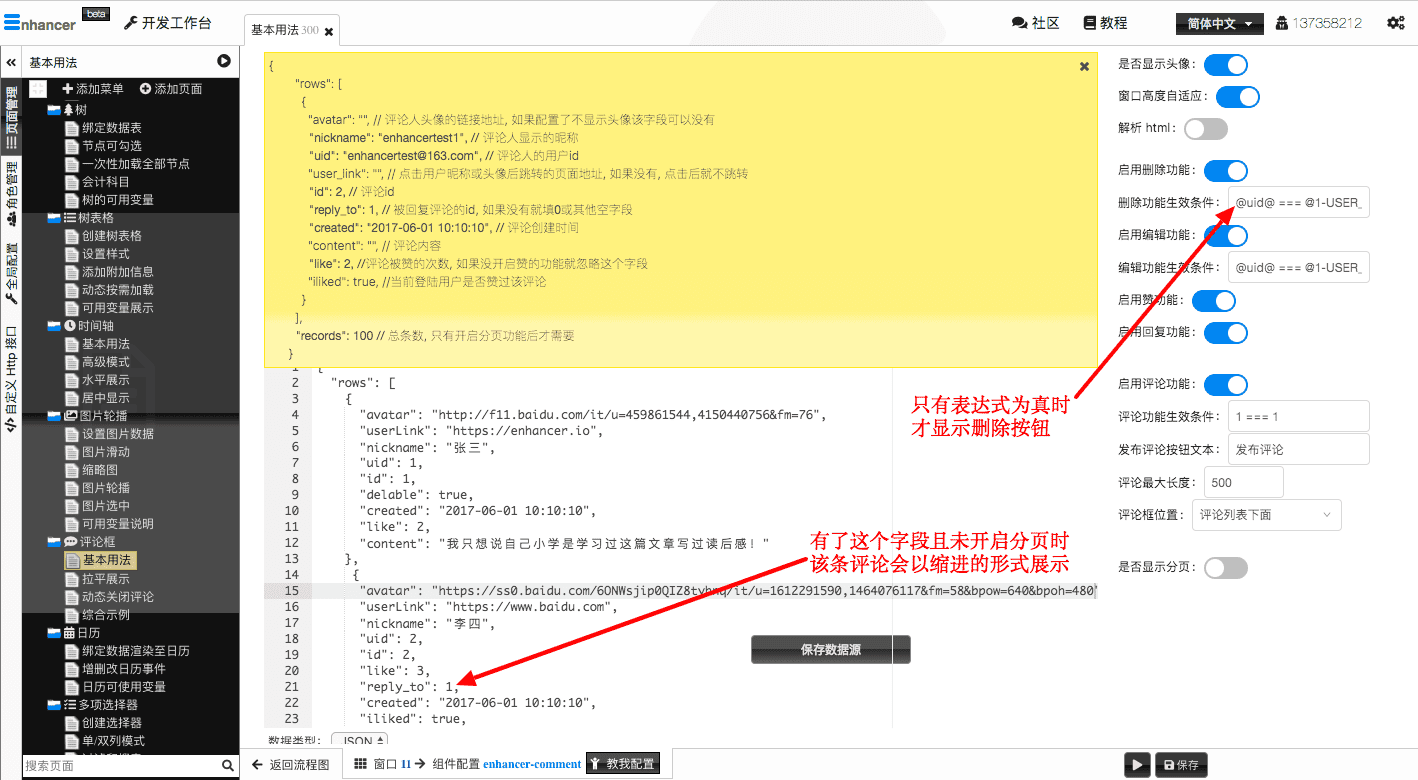
Task: Close the 基本用法 tab
Action: click(329, 32)
